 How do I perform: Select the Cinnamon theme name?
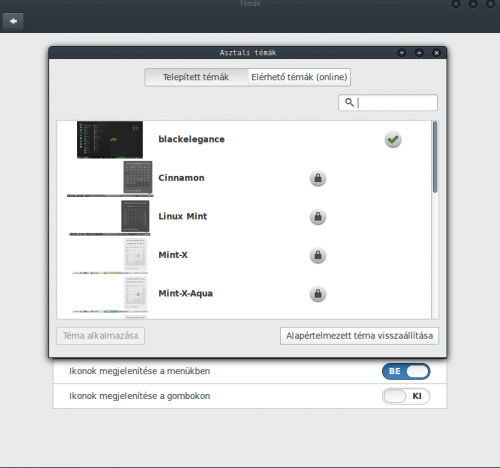click(x=181, y=178)
